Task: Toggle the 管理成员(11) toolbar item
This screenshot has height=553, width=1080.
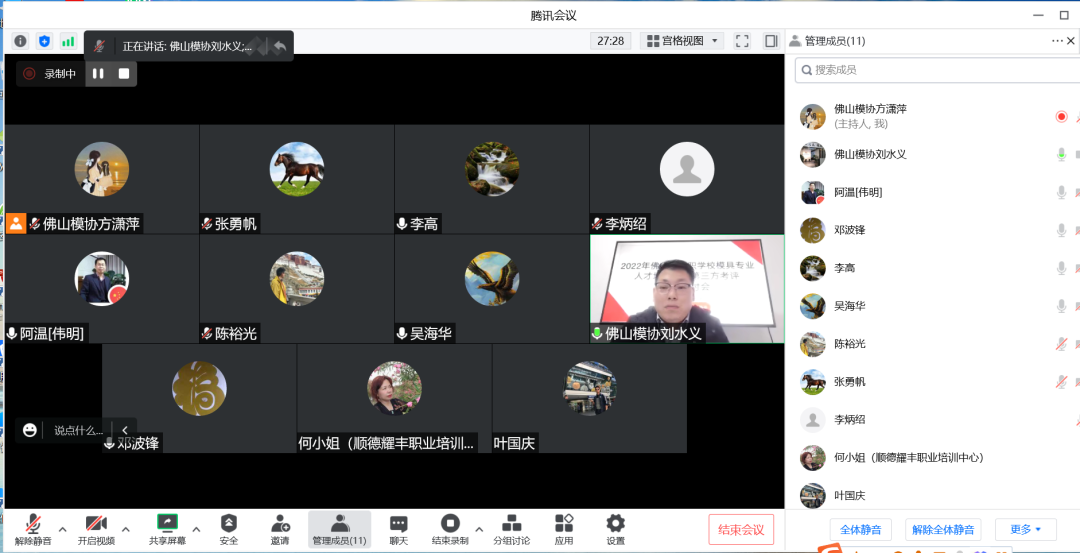Action: pos(339,528)
